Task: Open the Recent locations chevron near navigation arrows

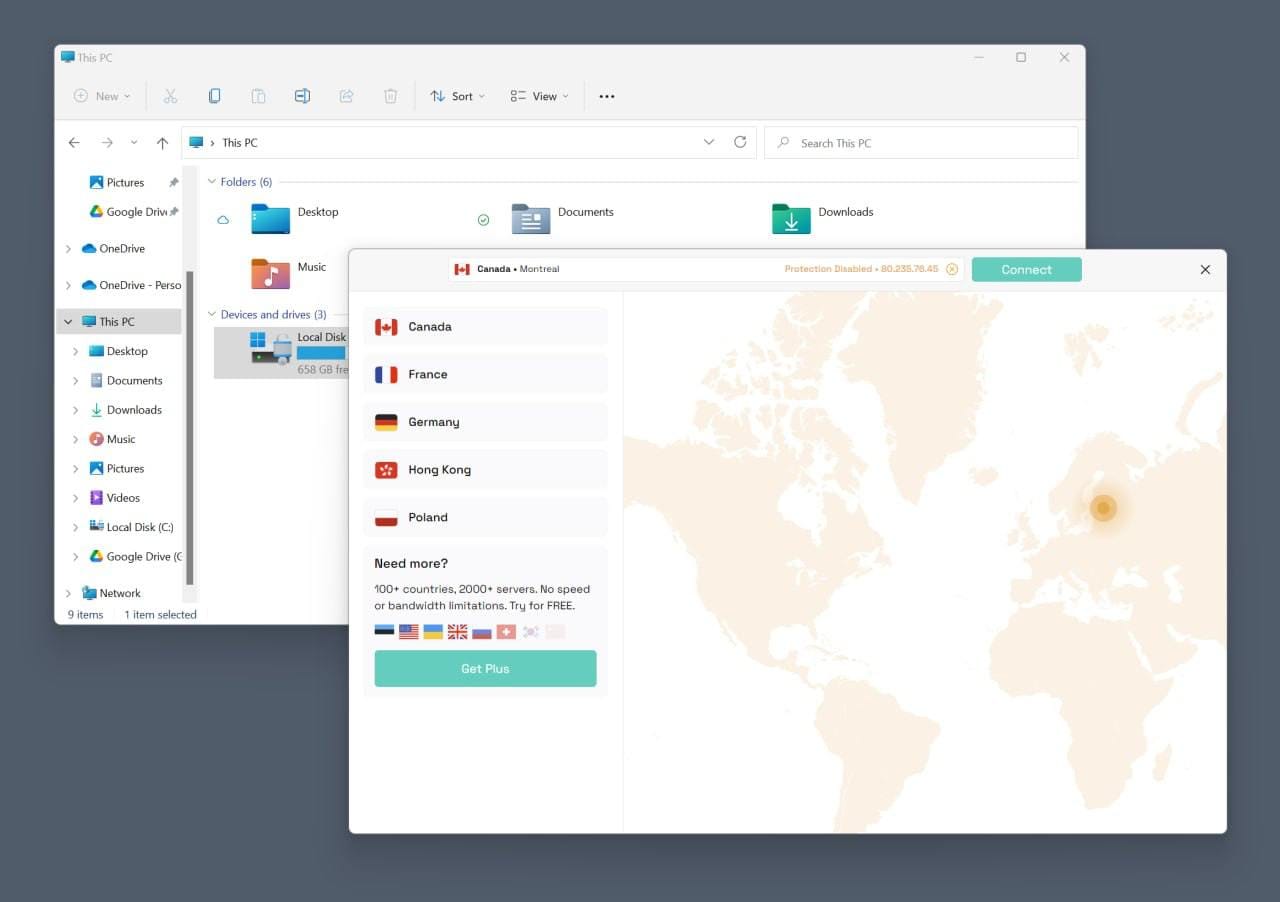Action: point(134,142)
